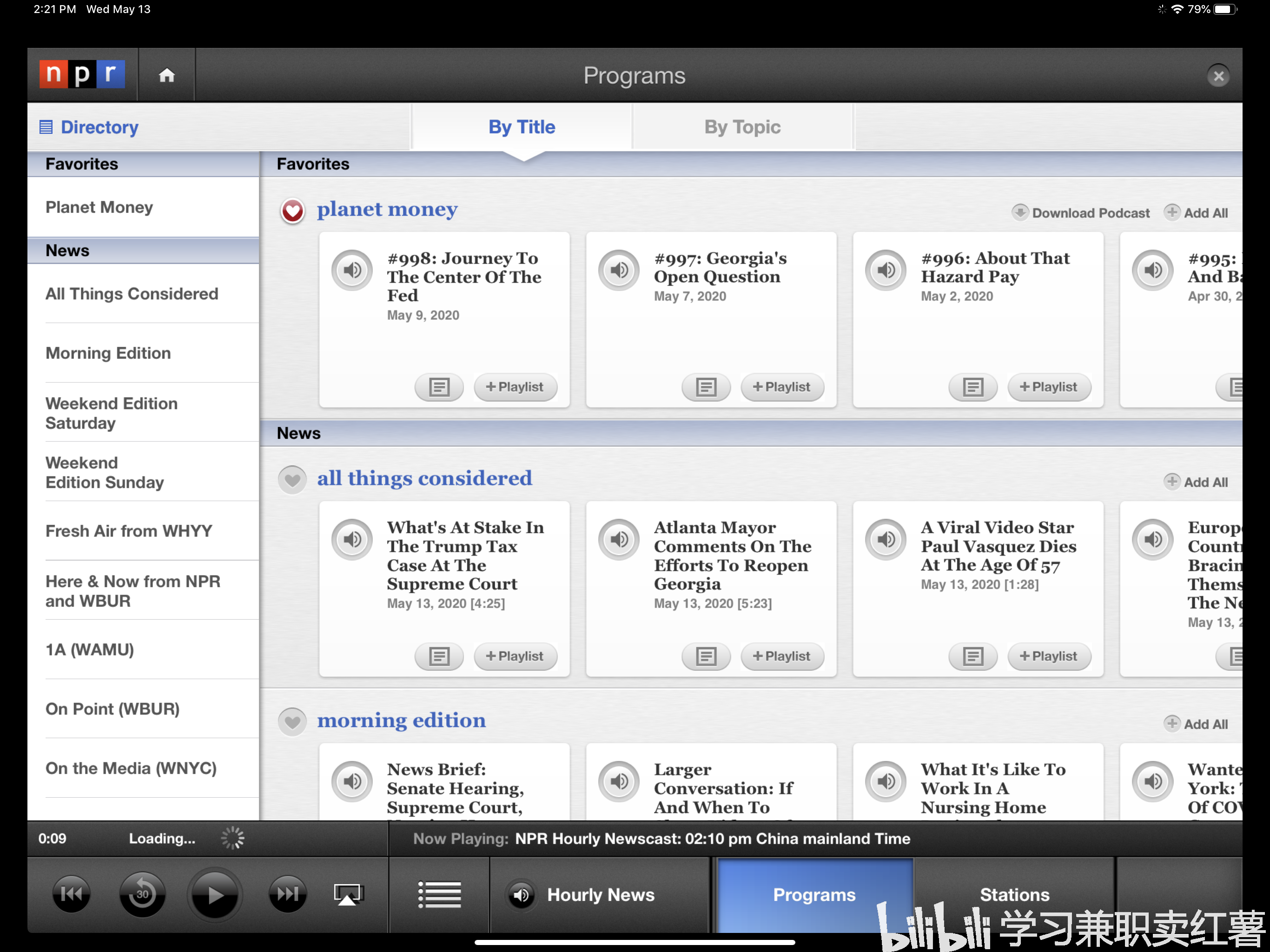Play News Brief Senate Hearing audio
The width and height of the screenshot is (1270, 952).
click(352, 781)
